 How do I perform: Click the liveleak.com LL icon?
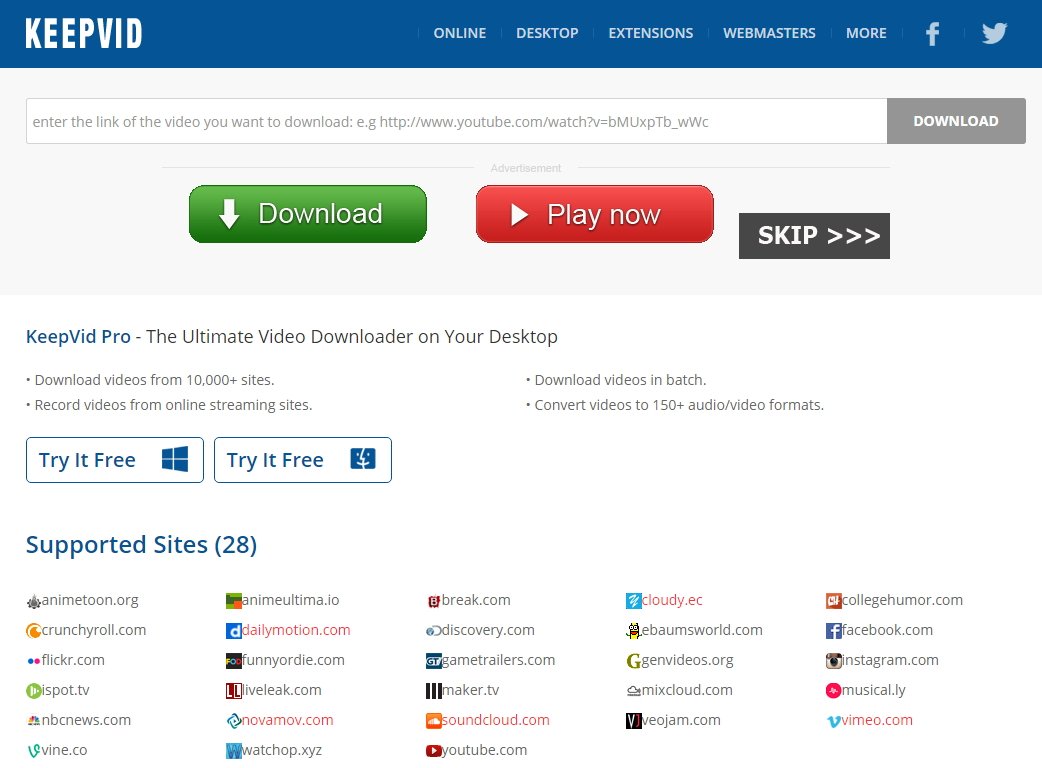pyautogui.click(x=234, y=691)
